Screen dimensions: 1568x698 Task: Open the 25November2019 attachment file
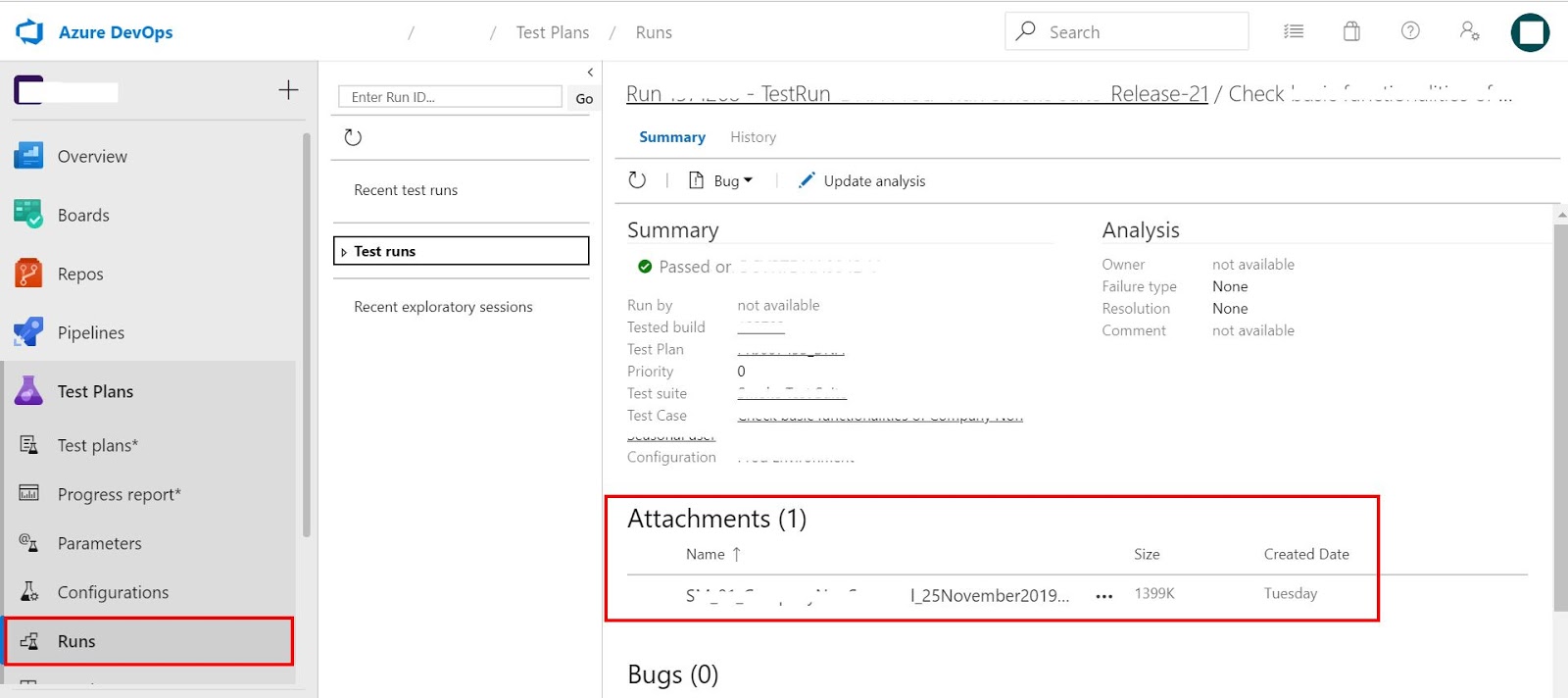[877, 595]
